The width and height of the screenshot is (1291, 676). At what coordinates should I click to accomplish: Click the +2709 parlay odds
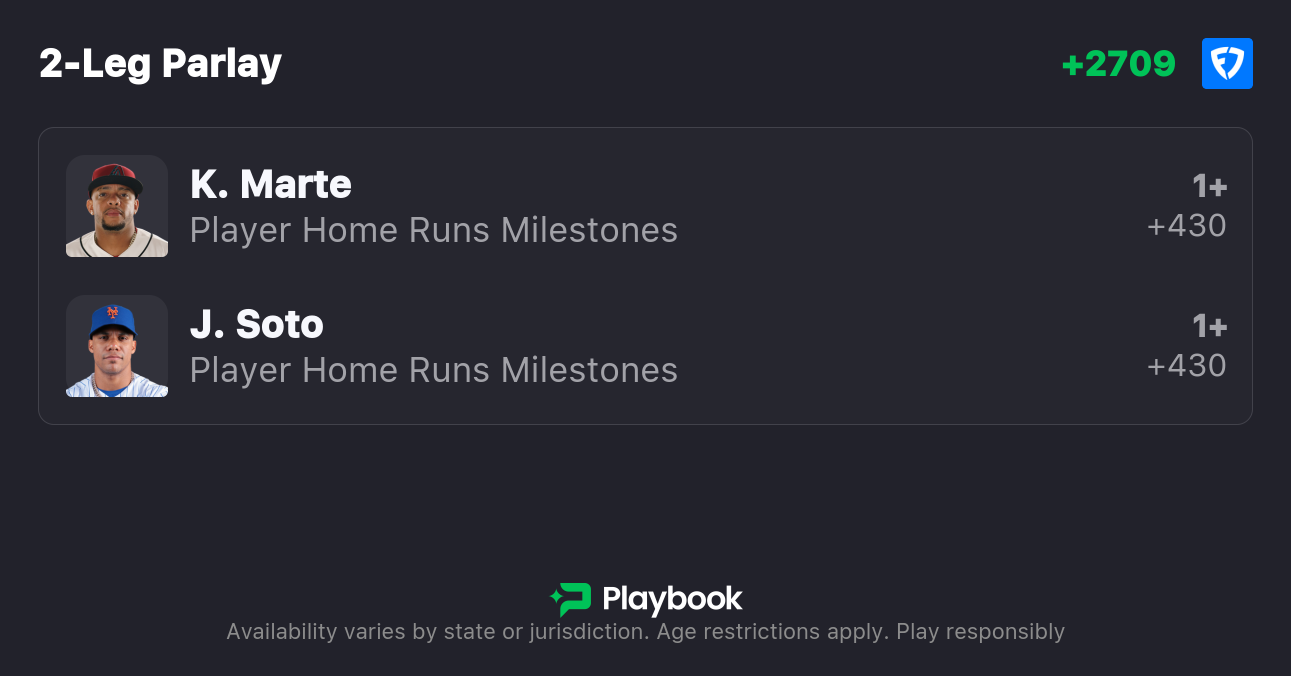coord(1118,64)
